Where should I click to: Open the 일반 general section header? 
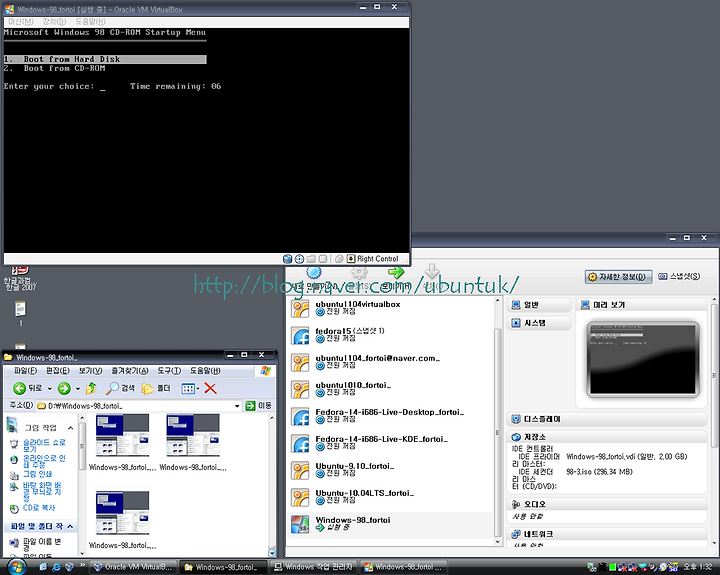point(539,305)
